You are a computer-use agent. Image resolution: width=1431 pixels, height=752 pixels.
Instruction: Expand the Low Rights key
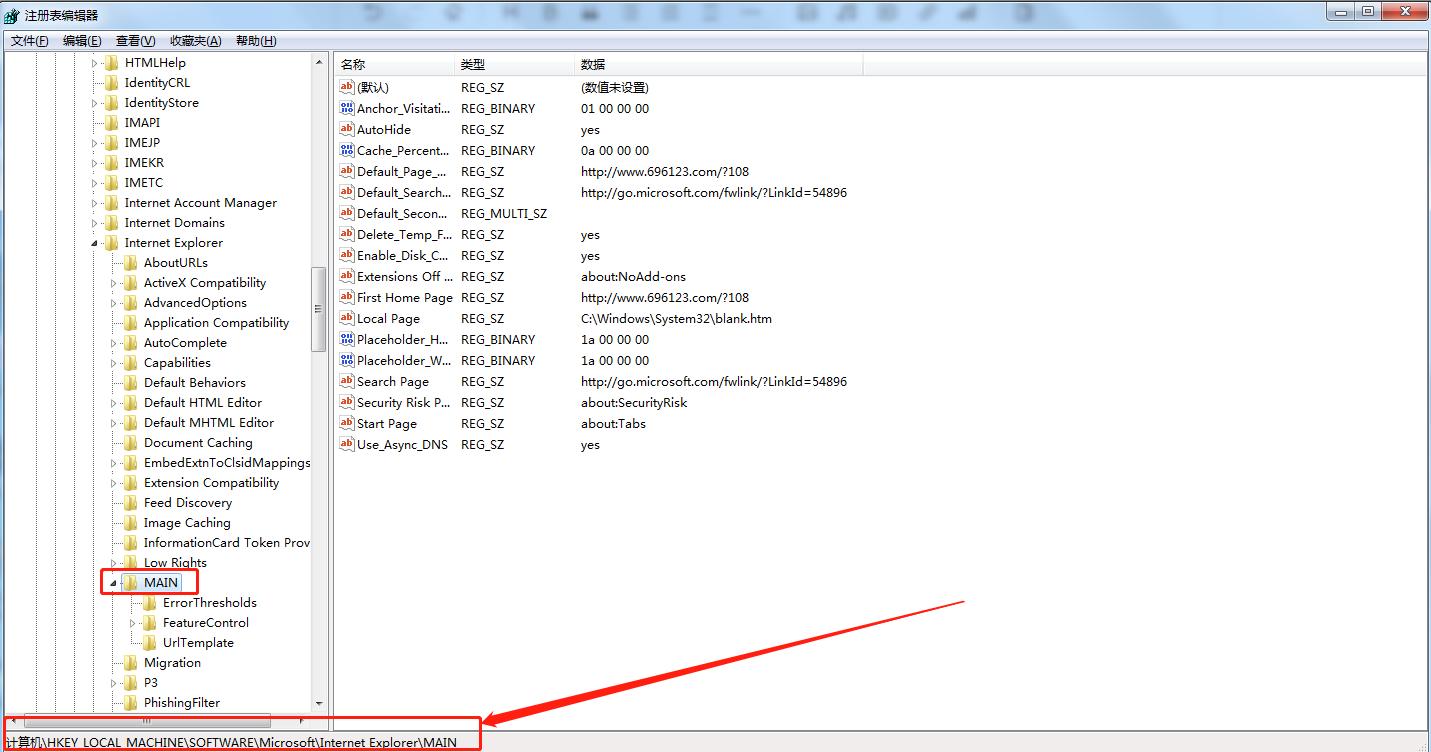coord(114,563)
